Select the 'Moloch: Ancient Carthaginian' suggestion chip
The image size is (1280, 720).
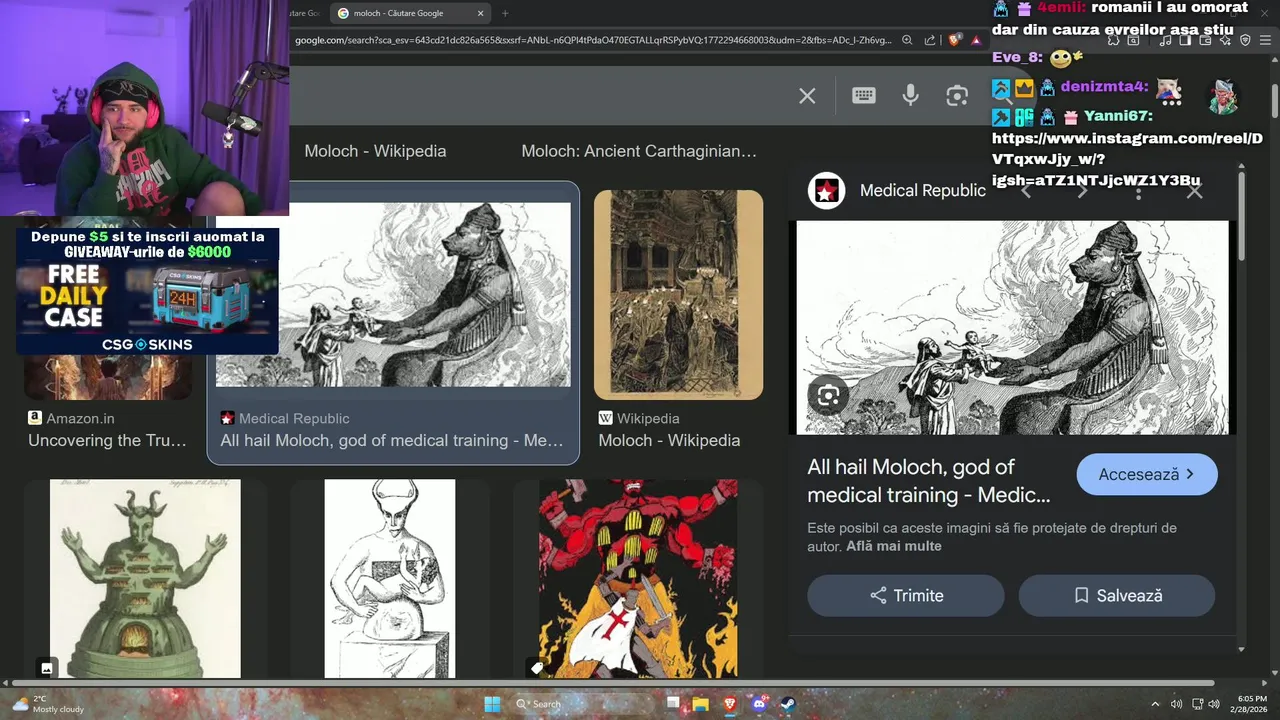639,151
